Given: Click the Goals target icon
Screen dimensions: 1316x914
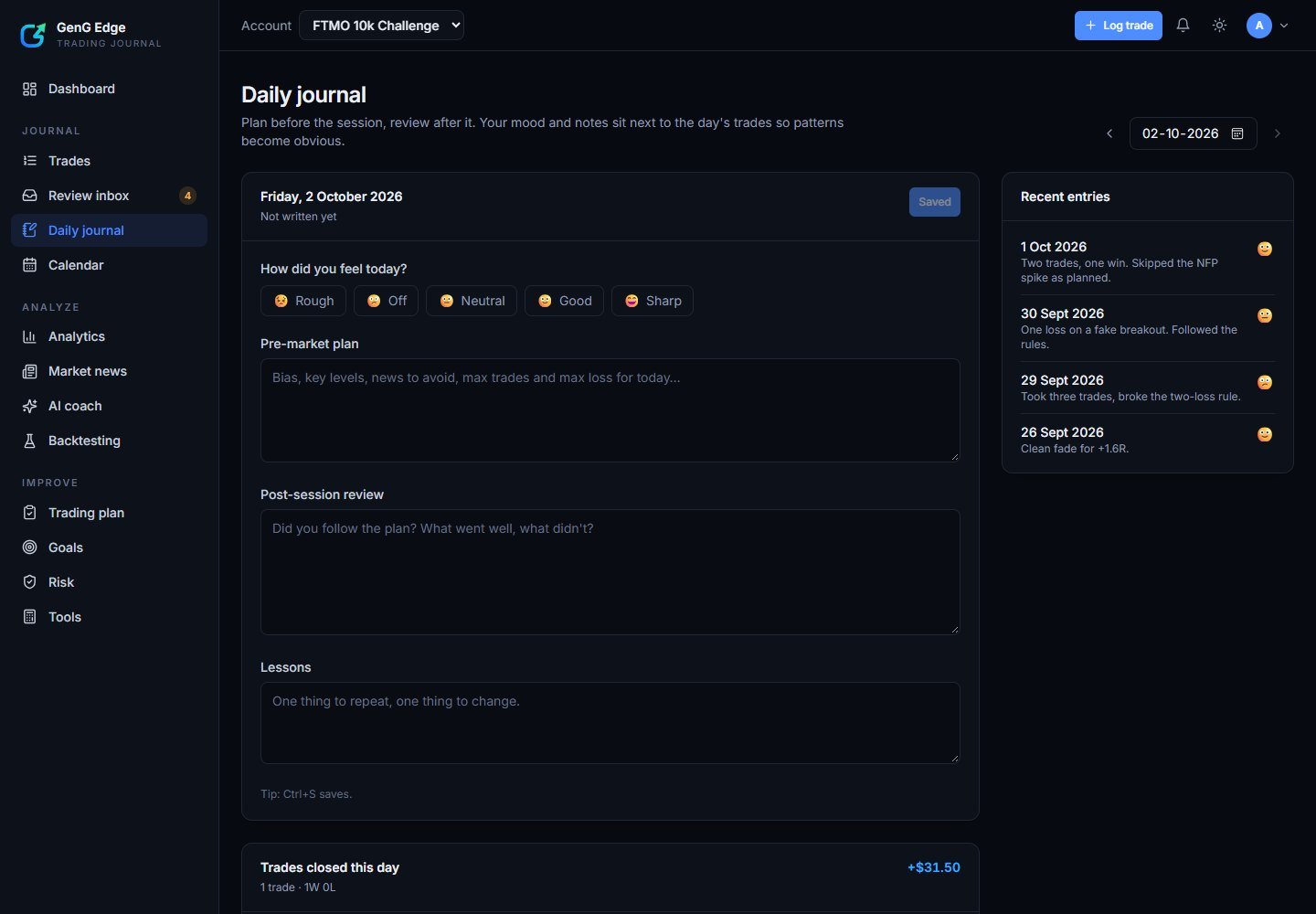Looking at the screenshot, I should point(29,547).
